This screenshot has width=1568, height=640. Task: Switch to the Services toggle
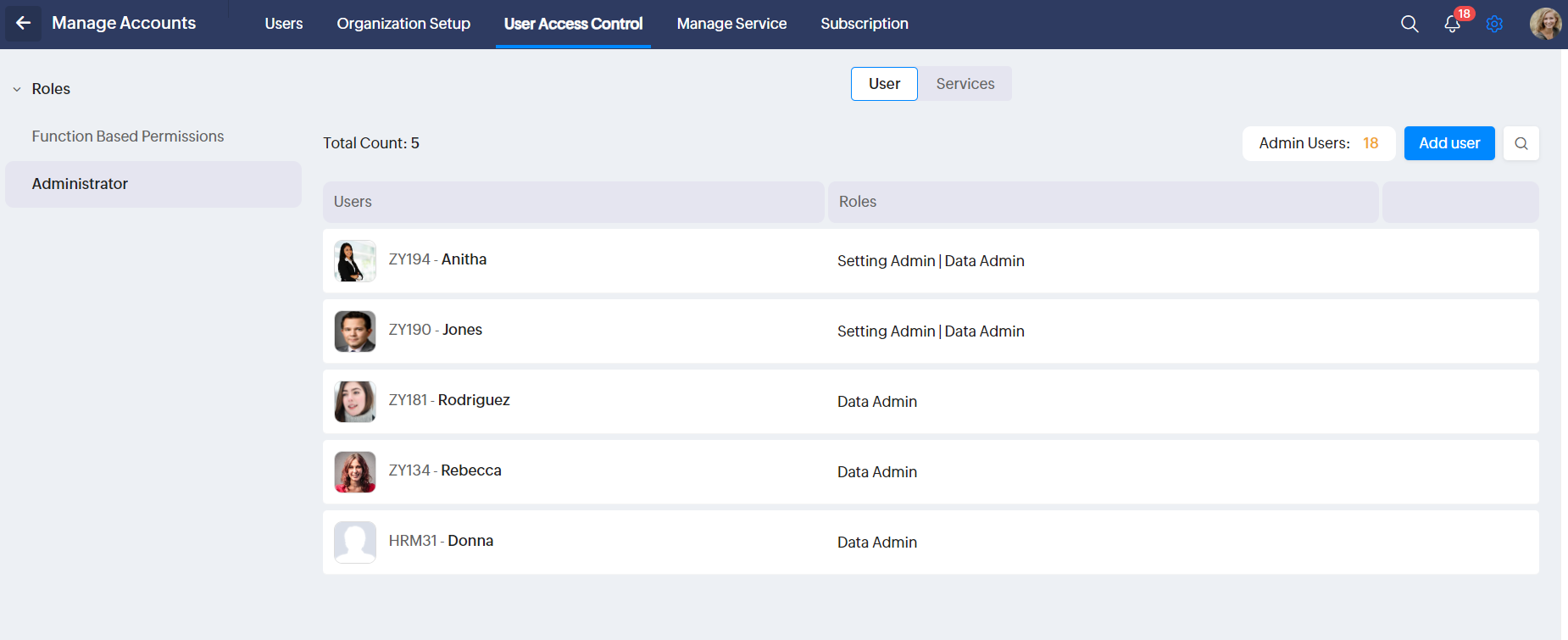(965, 84)
